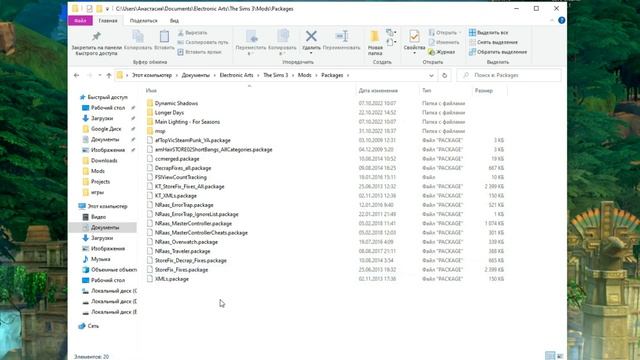Click Pin to Quick Access icon
Viewport: 640px width, 360px height.
(96, 37)
